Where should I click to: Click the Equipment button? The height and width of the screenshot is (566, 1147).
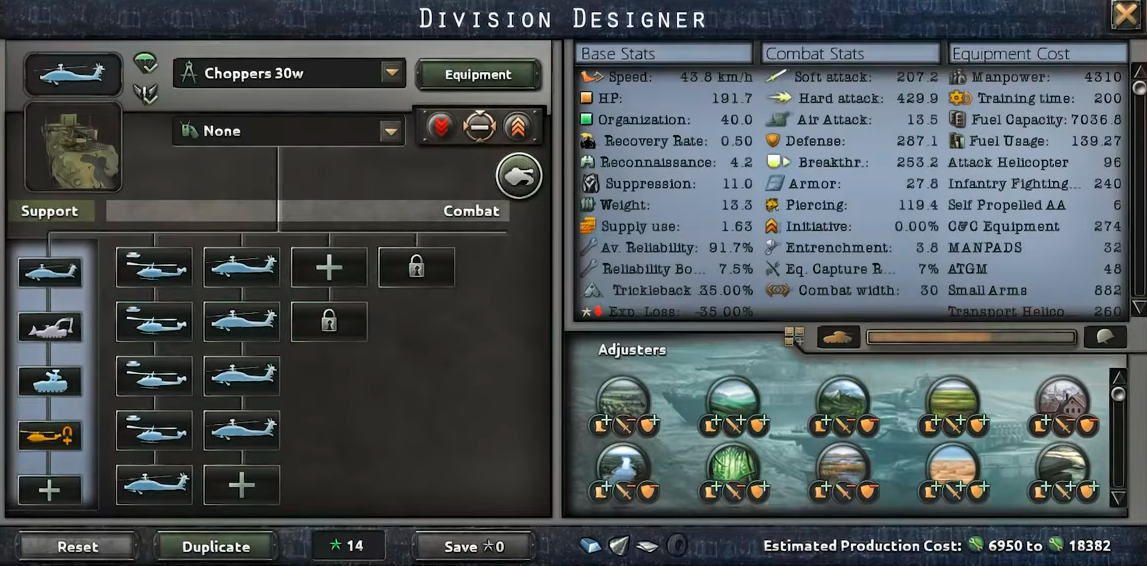(478, 75)
